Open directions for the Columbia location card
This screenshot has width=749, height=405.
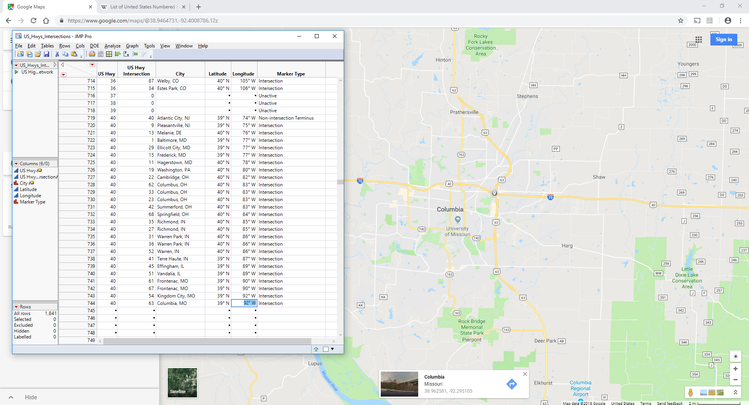[x=511, y=384]
